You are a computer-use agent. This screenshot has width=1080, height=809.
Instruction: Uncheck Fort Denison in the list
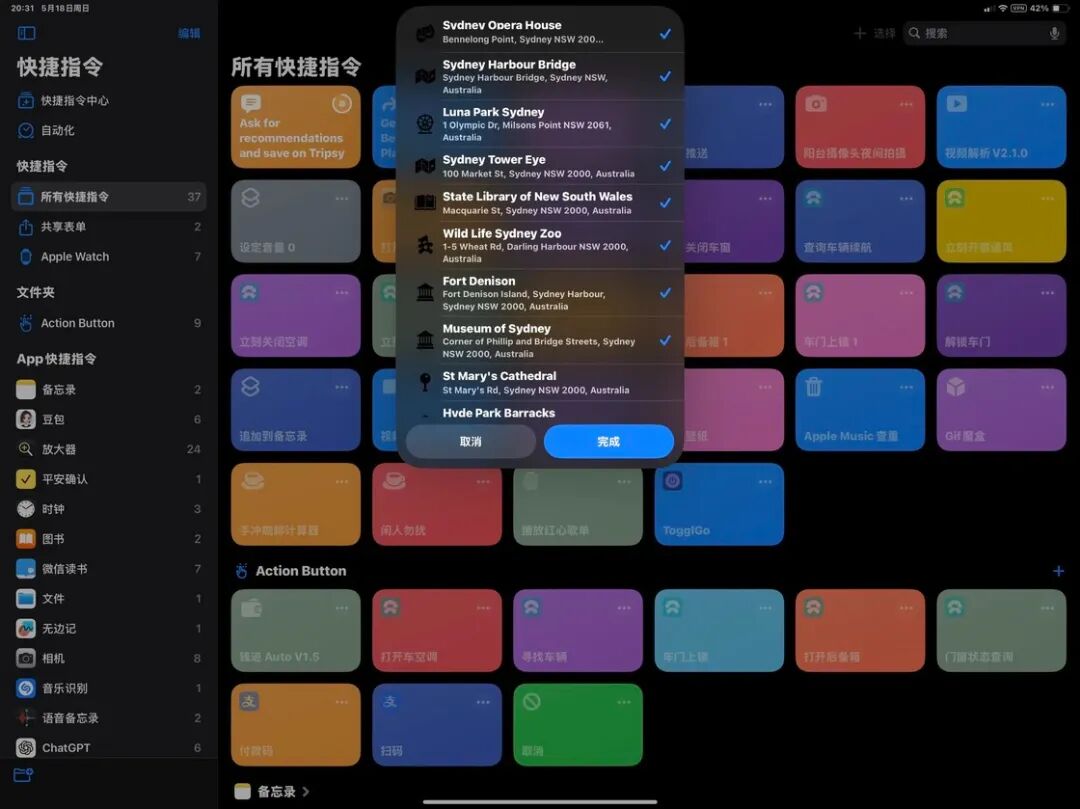[665, 293]
